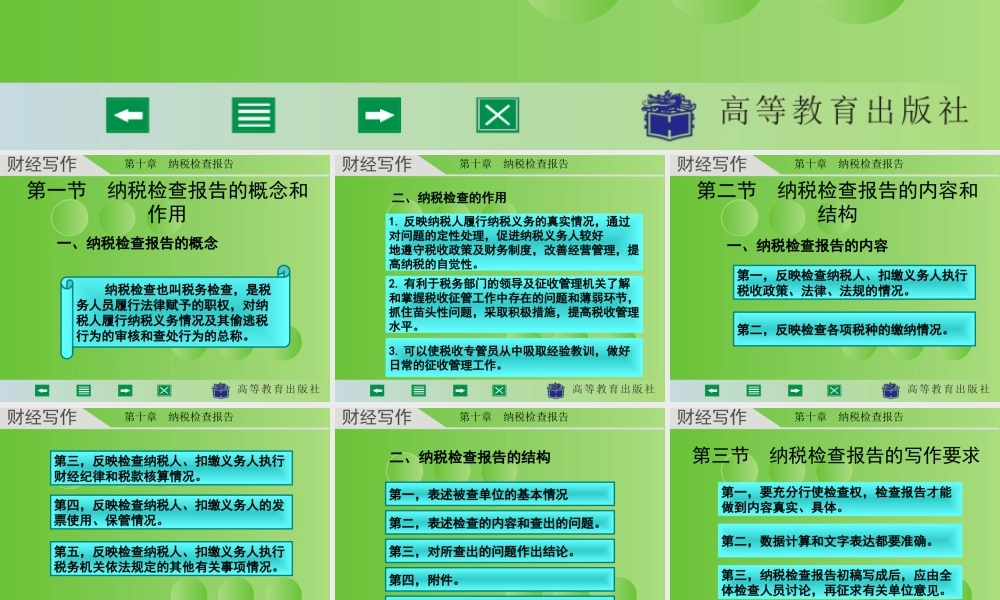Screen dimensions: 1000x600
Task: Select the heading 第三节 纳税检查报告的写作要求
Action: click(x=835, y=455)
